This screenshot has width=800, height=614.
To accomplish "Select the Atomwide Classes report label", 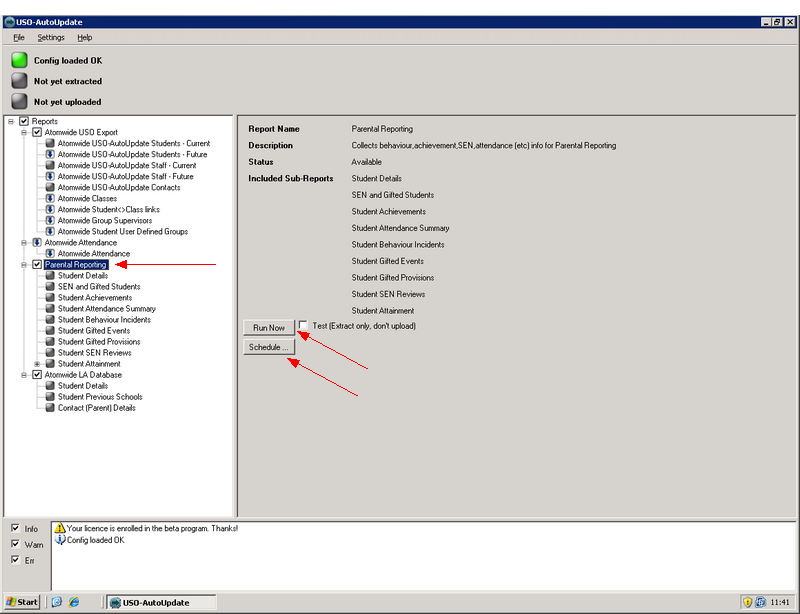I will pos(87,199).
